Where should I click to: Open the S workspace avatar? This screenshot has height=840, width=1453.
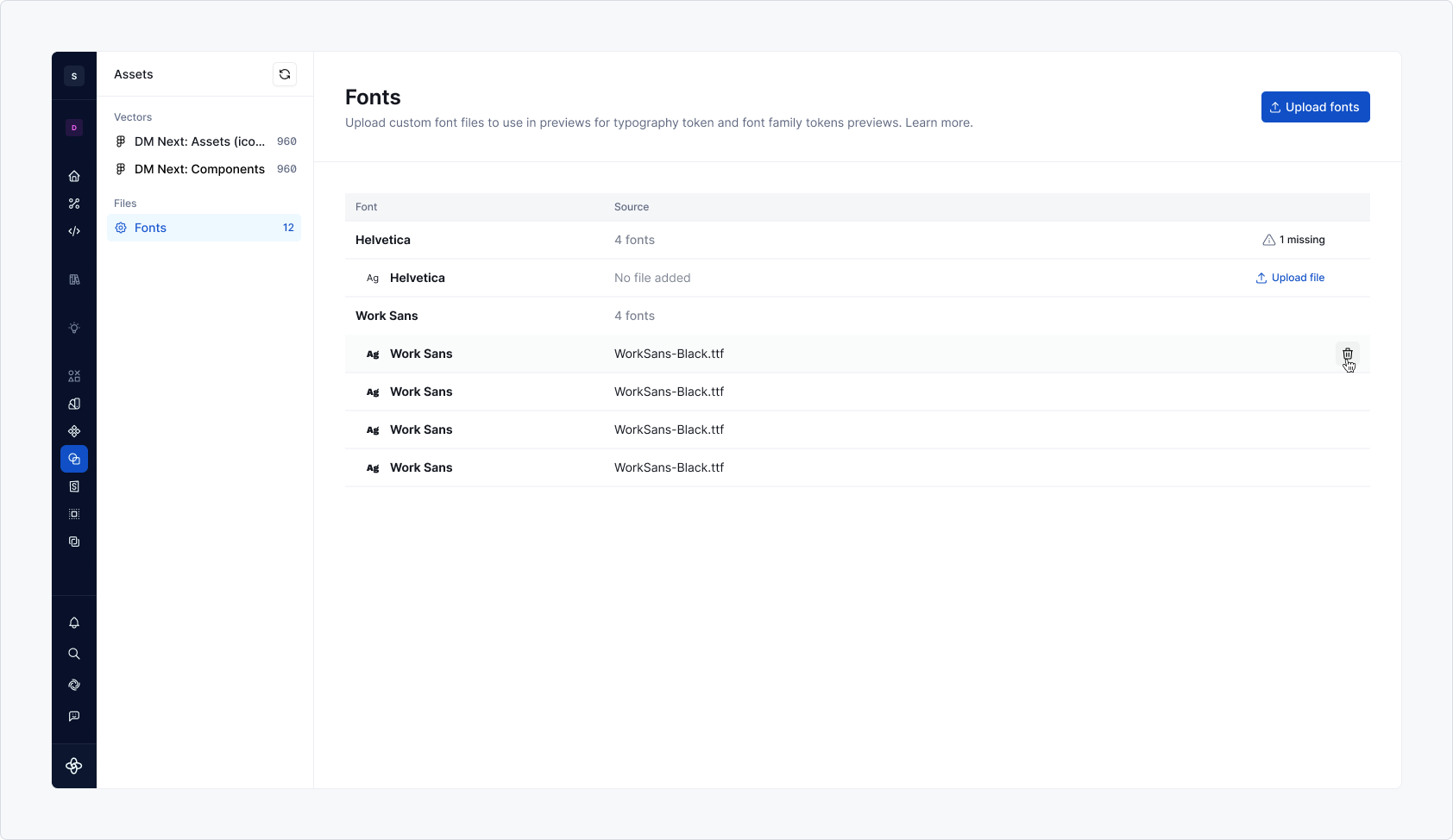74,76
